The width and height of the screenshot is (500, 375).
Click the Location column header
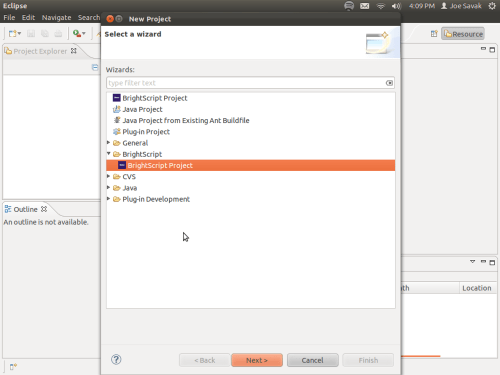[x=478, y=288]
